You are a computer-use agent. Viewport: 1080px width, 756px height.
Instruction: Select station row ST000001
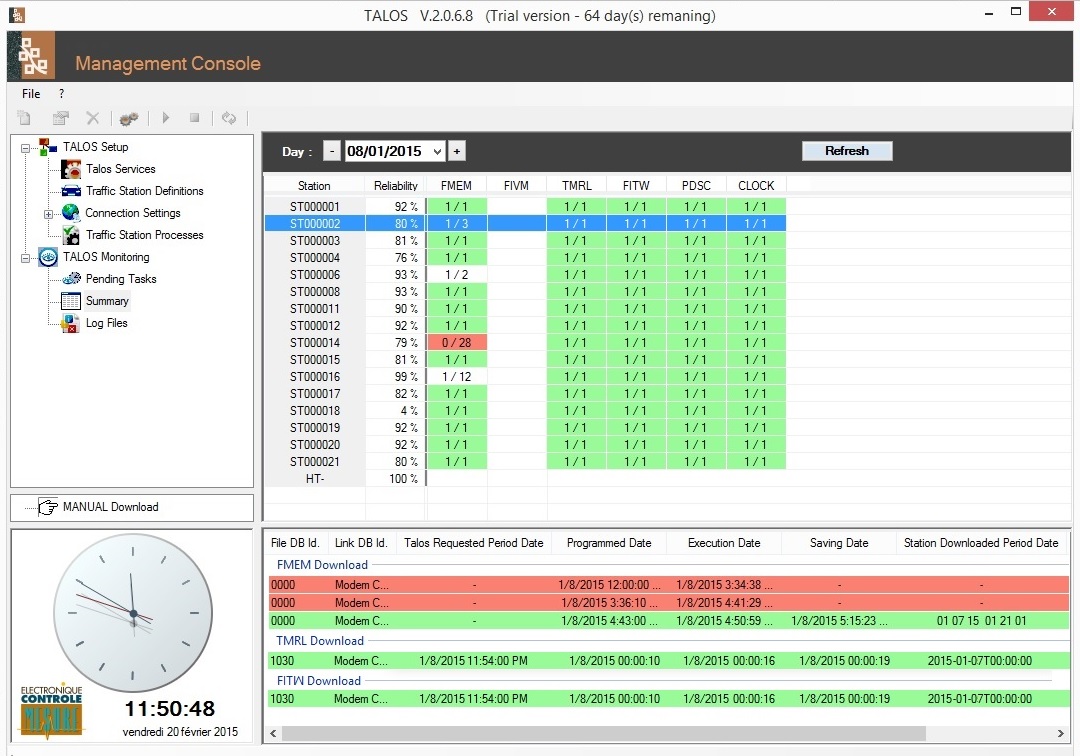(526, 207)
